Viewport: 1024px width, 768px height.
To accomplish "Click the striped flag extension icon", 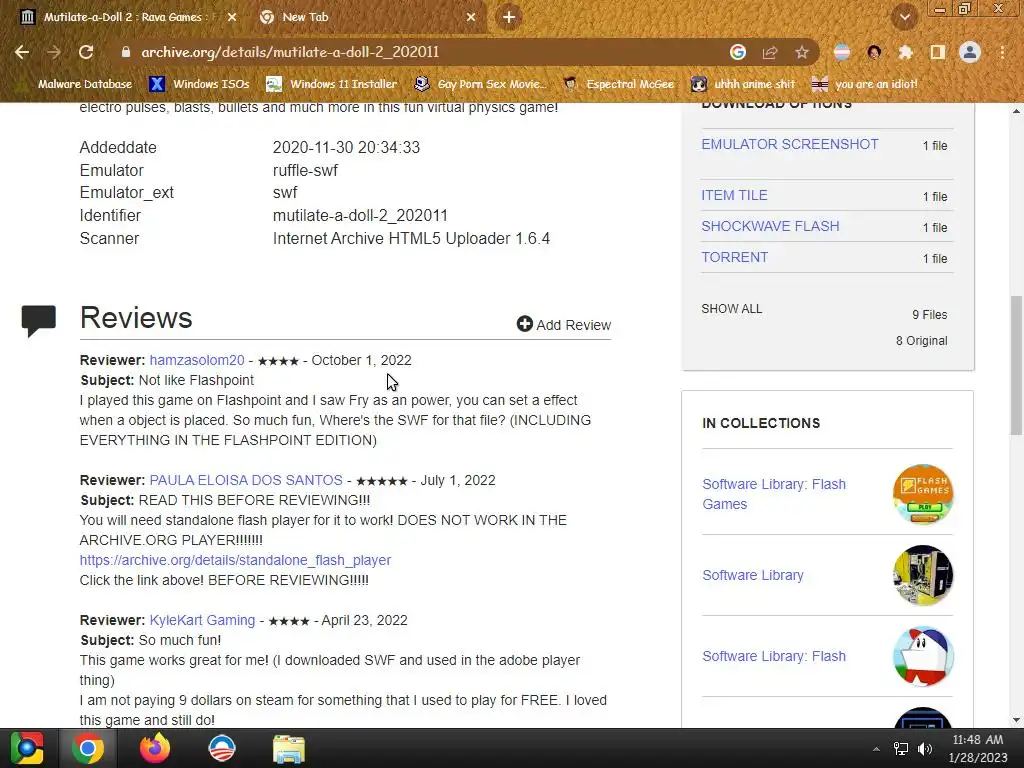I will coord(842,52).
